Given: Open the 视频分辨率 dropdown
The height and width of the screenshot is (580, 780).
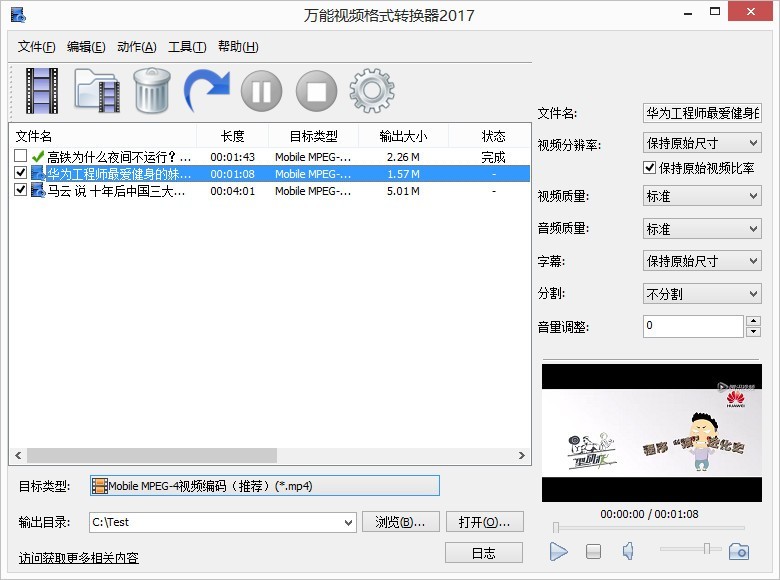Looking at the screenshot, I should point(702,143).
